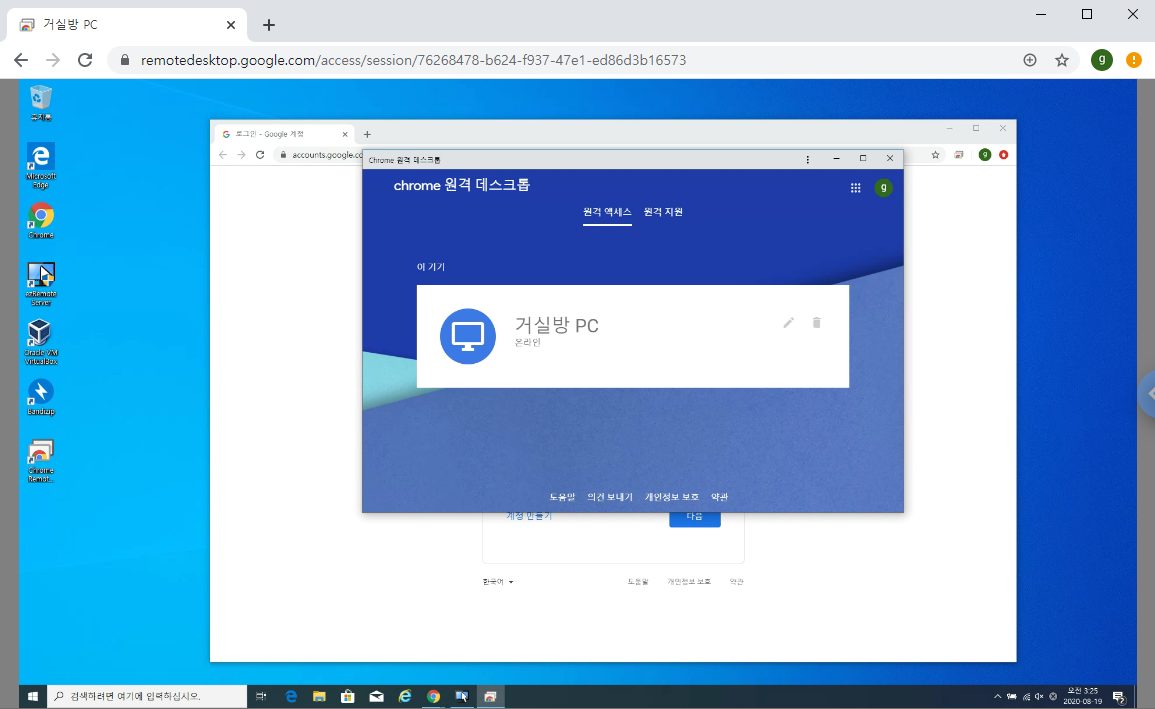Open Chrome from the remote taskbar
Viewport: 1155px width, 709px height.
(433, 696)
